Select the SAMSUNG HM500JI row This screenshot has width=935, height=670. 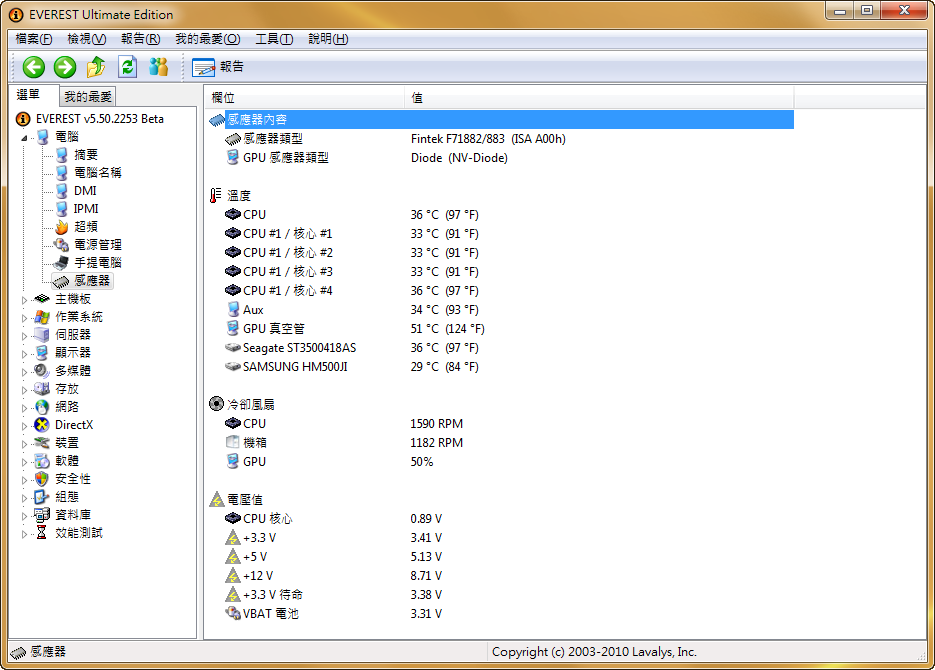coord(501,367)
